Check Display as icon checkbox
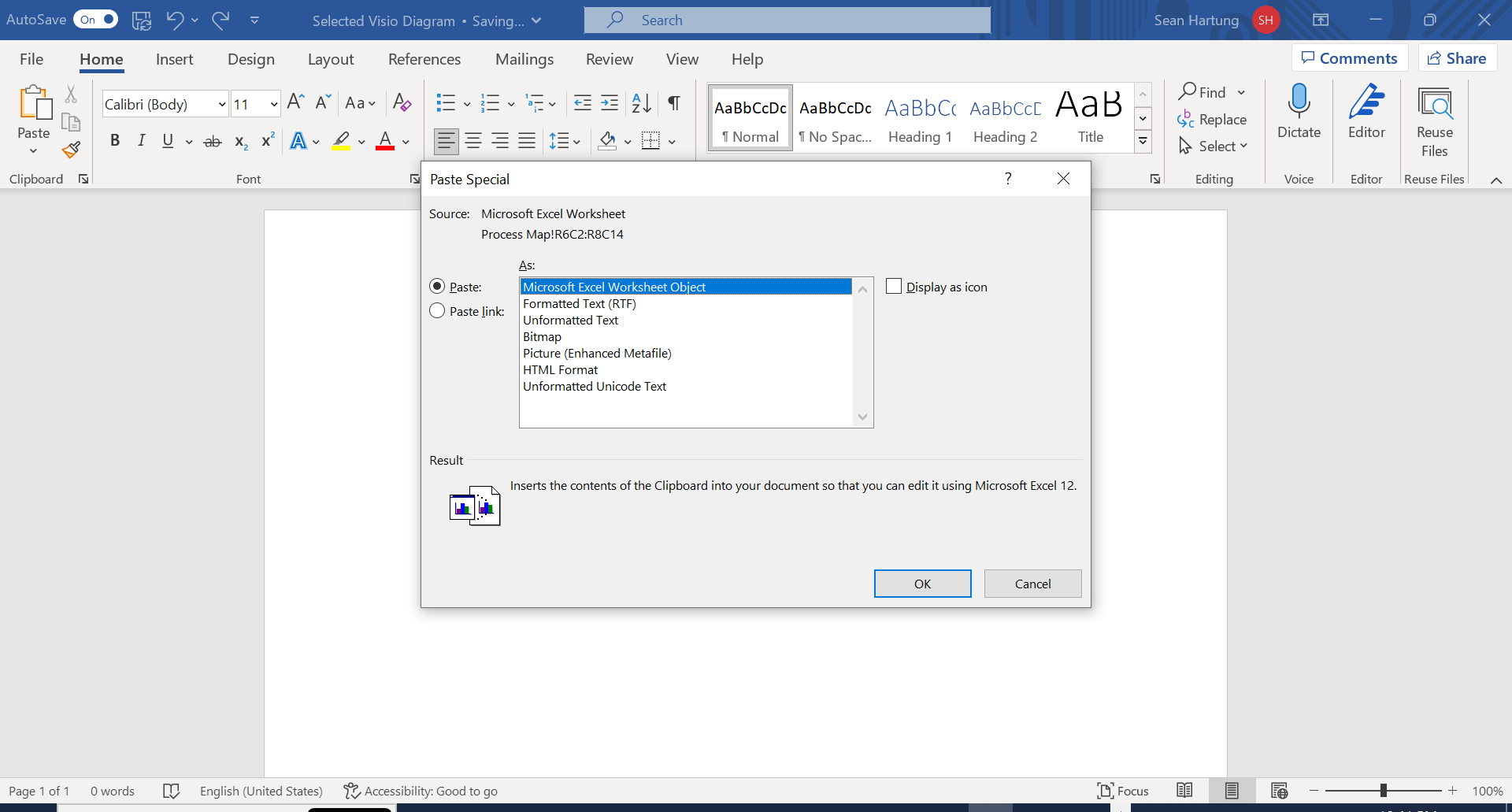The image size is (1512, 812). 894,286
